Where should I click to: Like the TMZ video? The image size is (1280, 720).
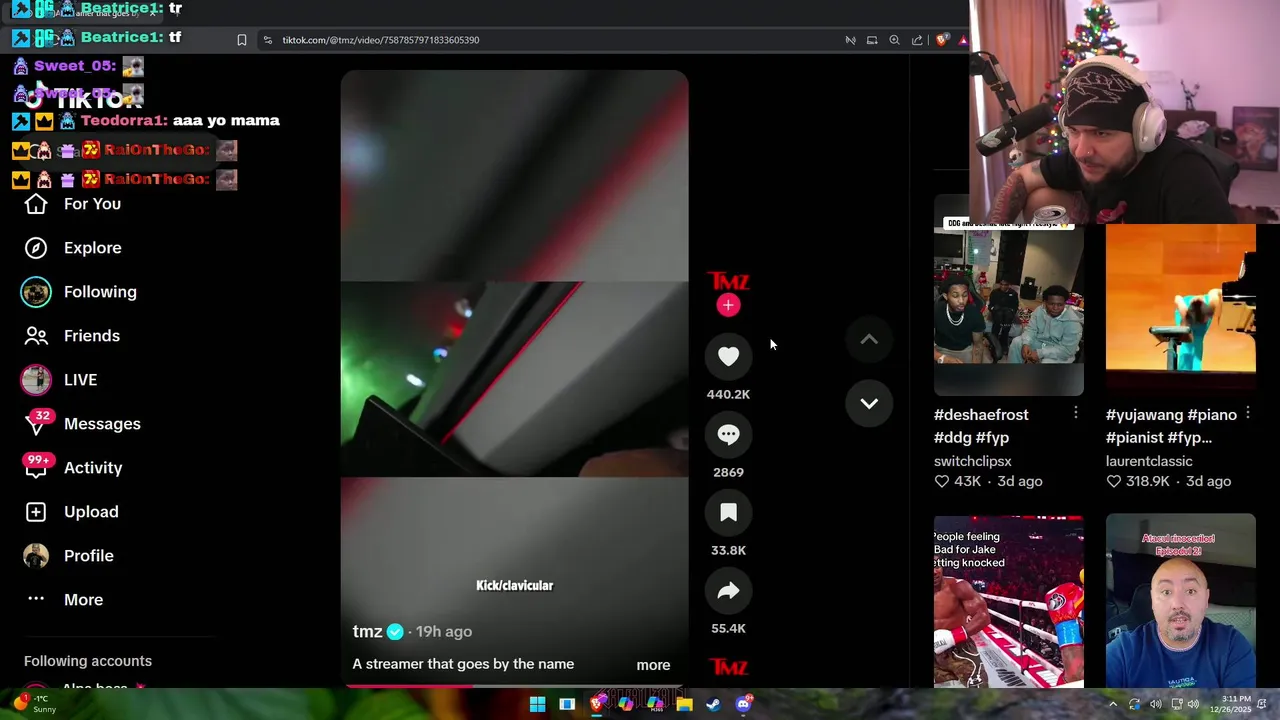[728, 356]
